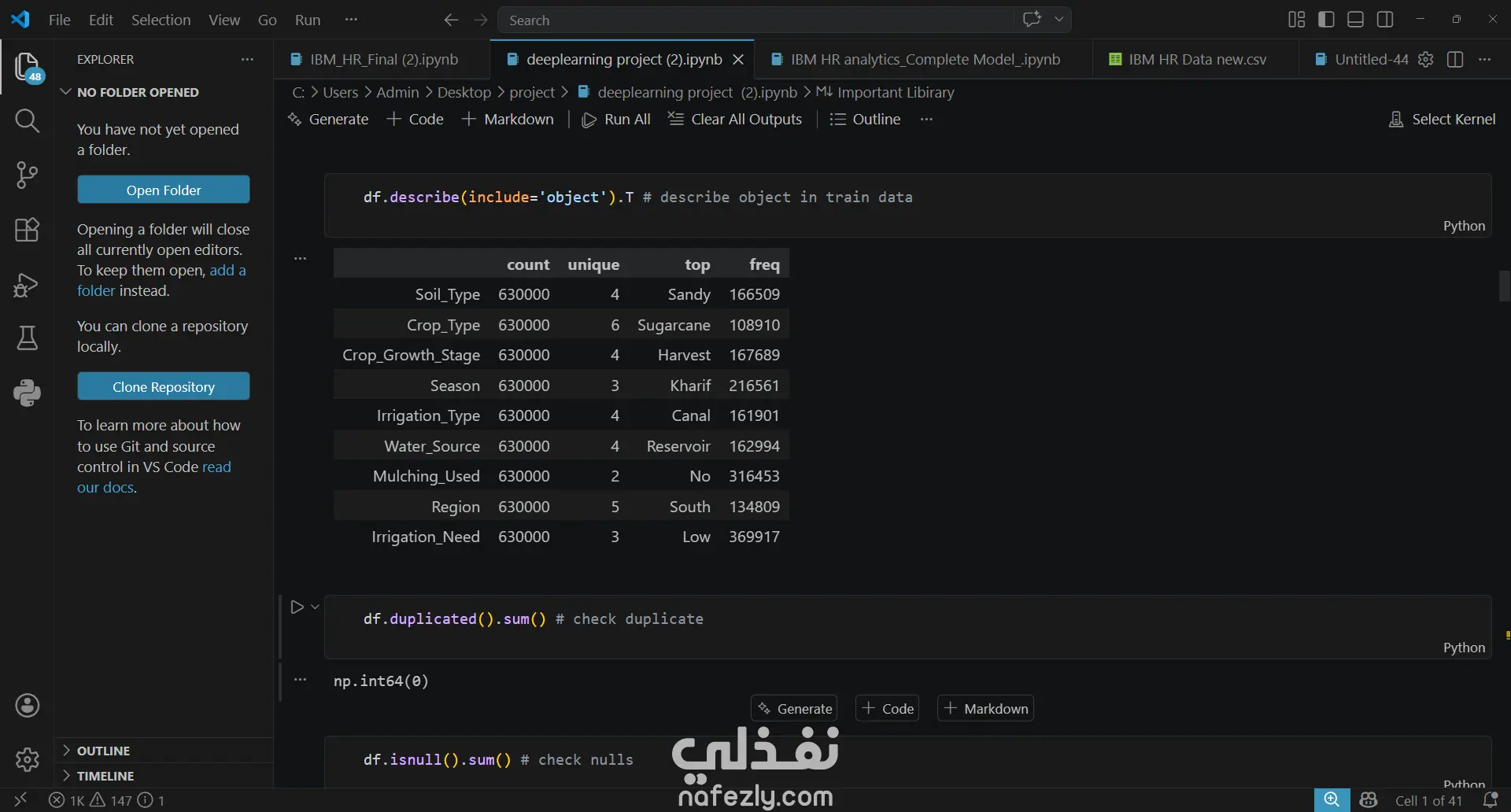1511x812 pixels.
Task: Open the Selection menu
Action: [x=161, y=20]
